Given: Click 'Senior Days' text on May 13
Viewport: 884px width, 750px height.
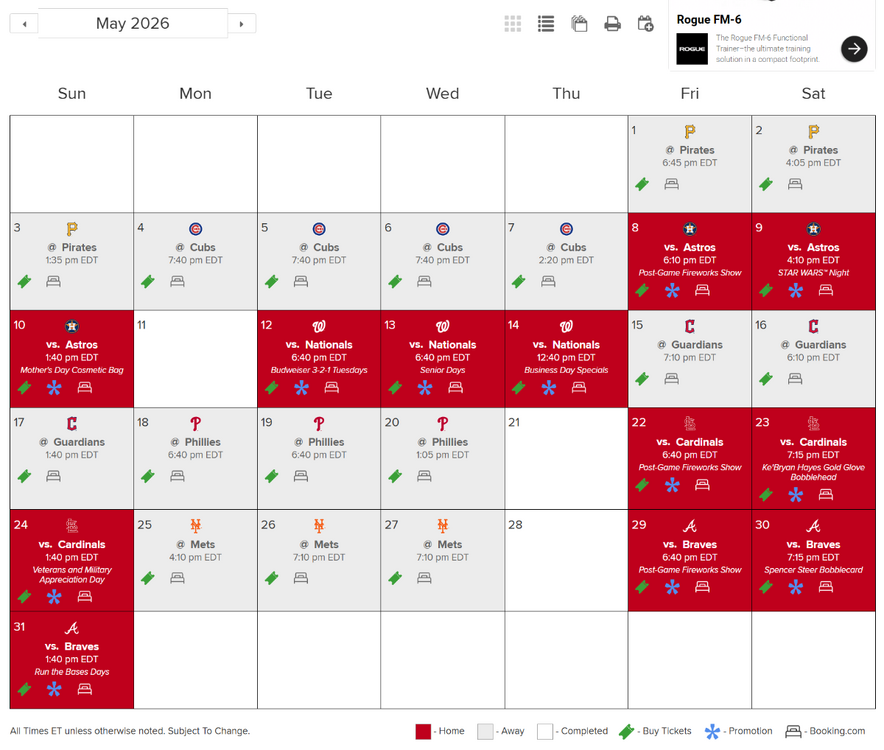Looking at the screenshot, I should click(x=443, y=370).
